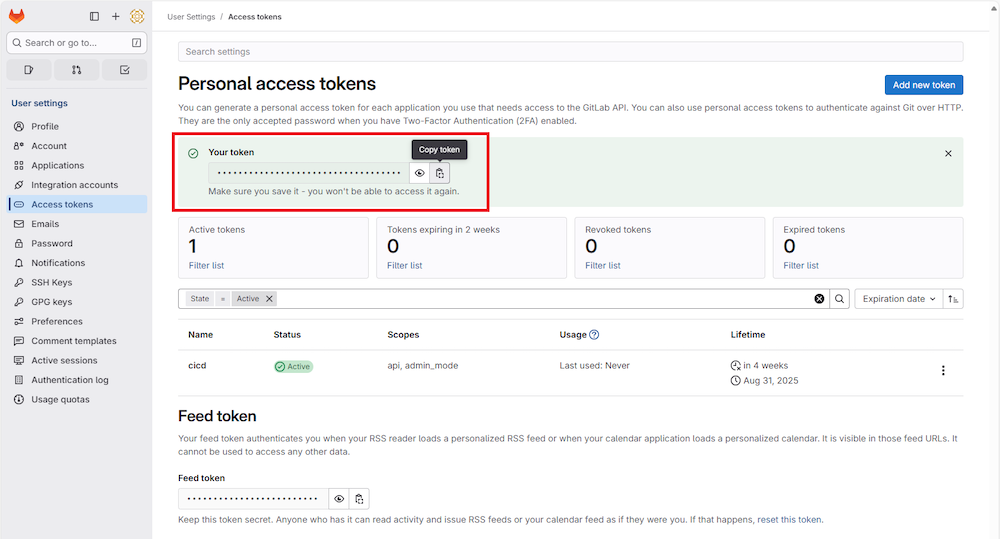Copy the feed token
The height and width of the screenshot is (539, 1000).
click(359, 499)
